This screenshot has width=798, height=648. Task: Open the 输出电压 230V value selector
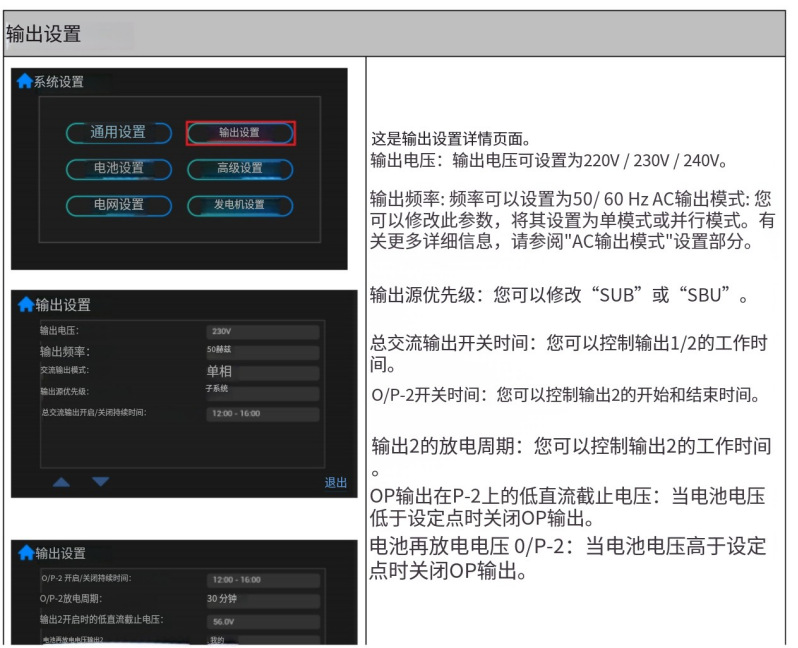(x=261, y=331)
